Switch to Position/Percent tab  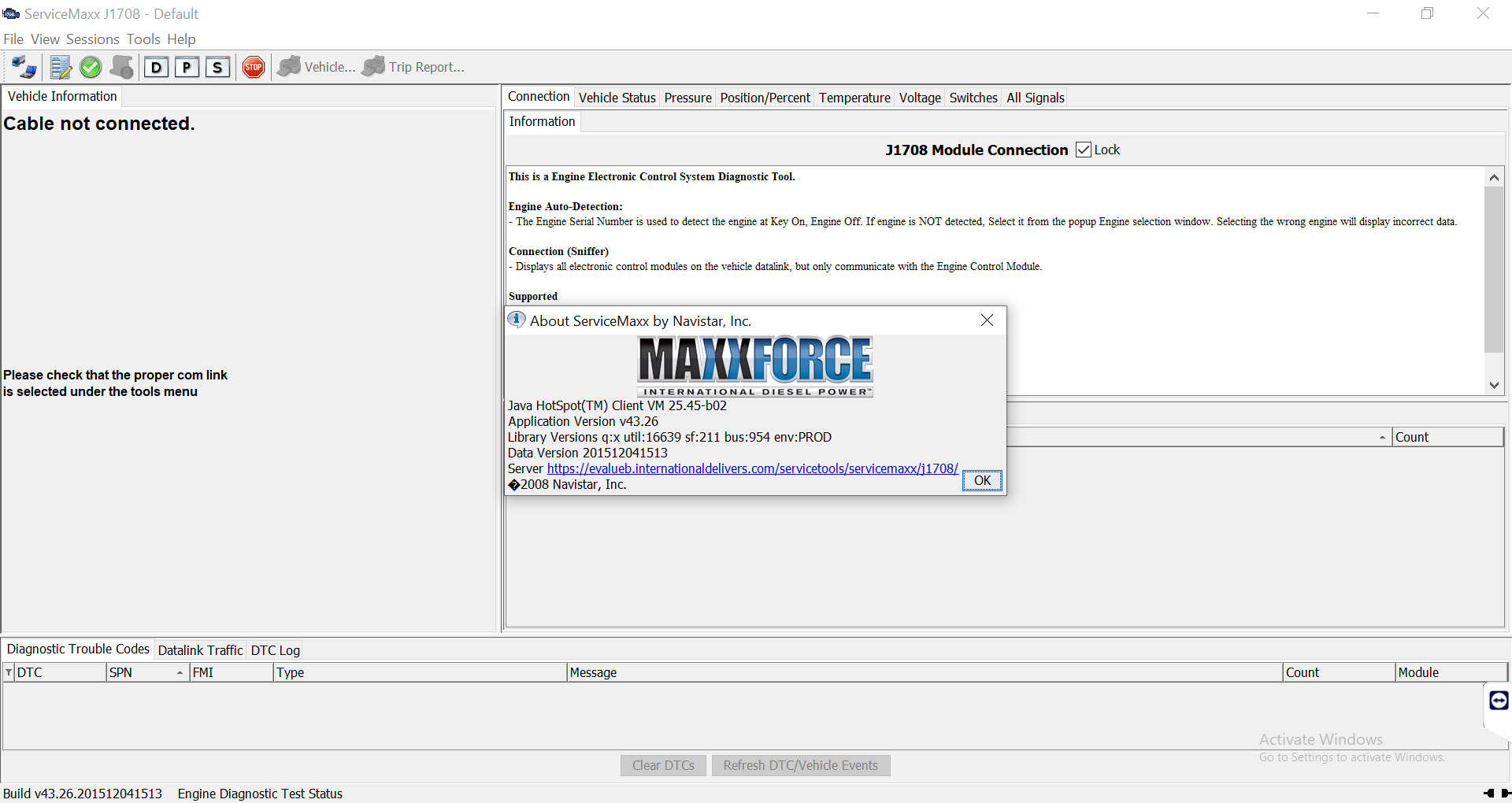[x=765, y=98]
